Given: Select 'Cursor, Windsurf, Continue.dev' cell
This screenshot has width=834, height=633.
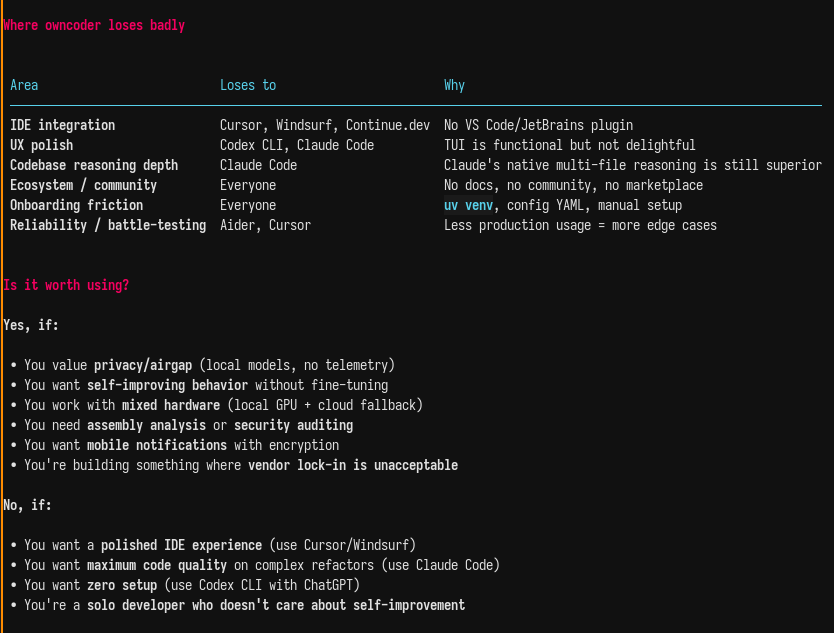Looking at the screenshot, I should tap(325, 125).
